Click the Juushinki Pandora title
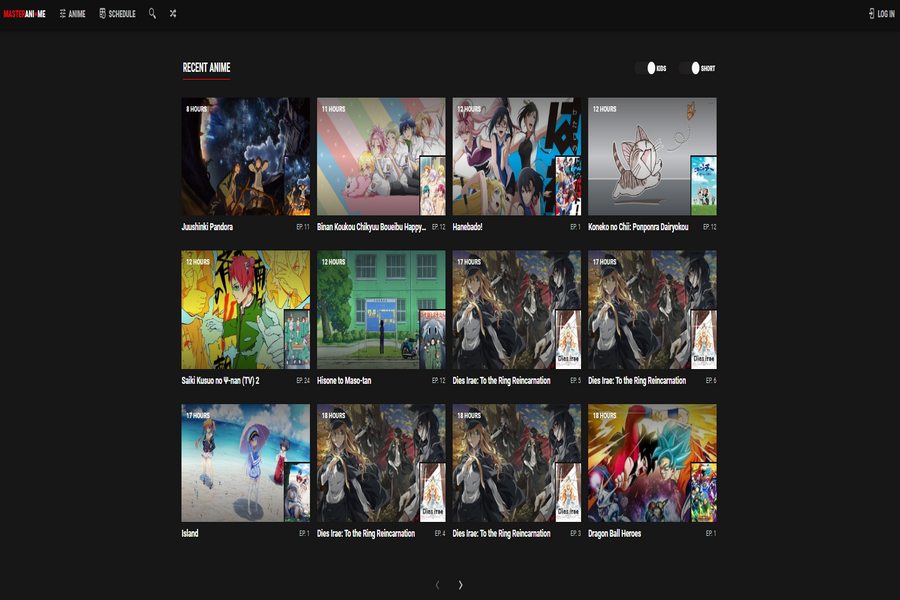The image size is (900, 600). 207,227
